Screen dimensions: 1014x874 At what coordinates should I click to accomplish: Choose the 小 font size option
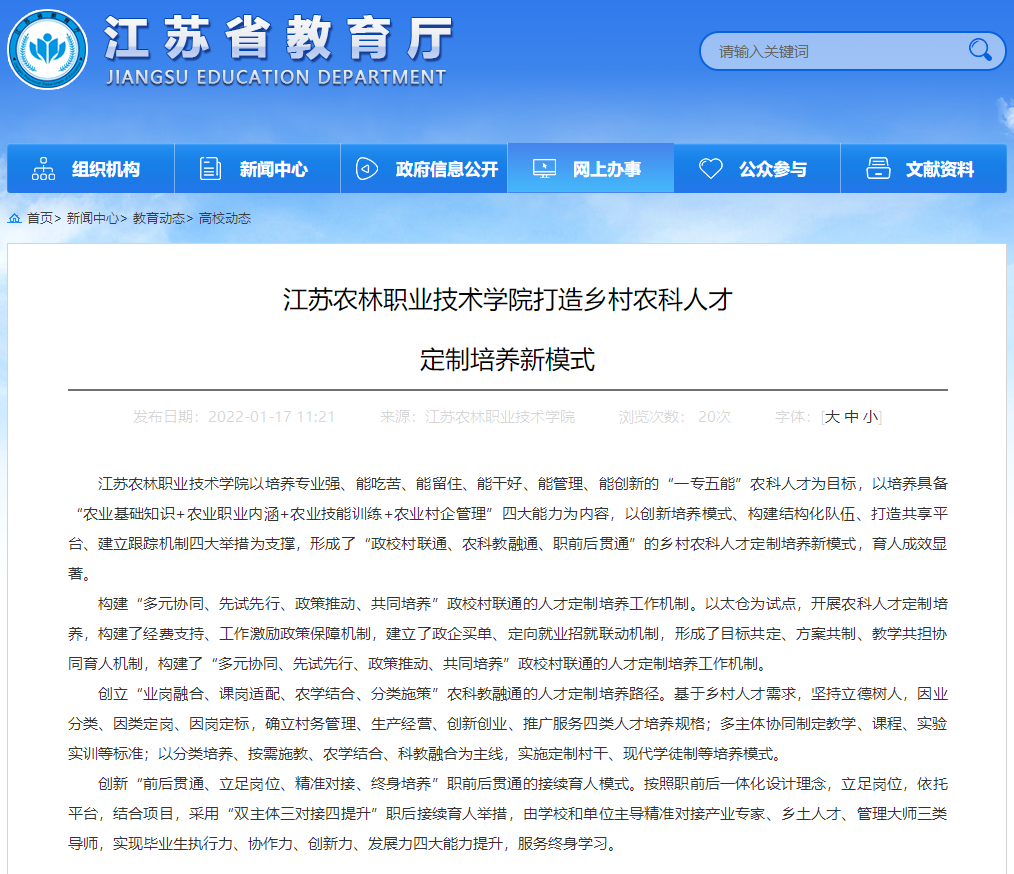click(x=870, y=417)
